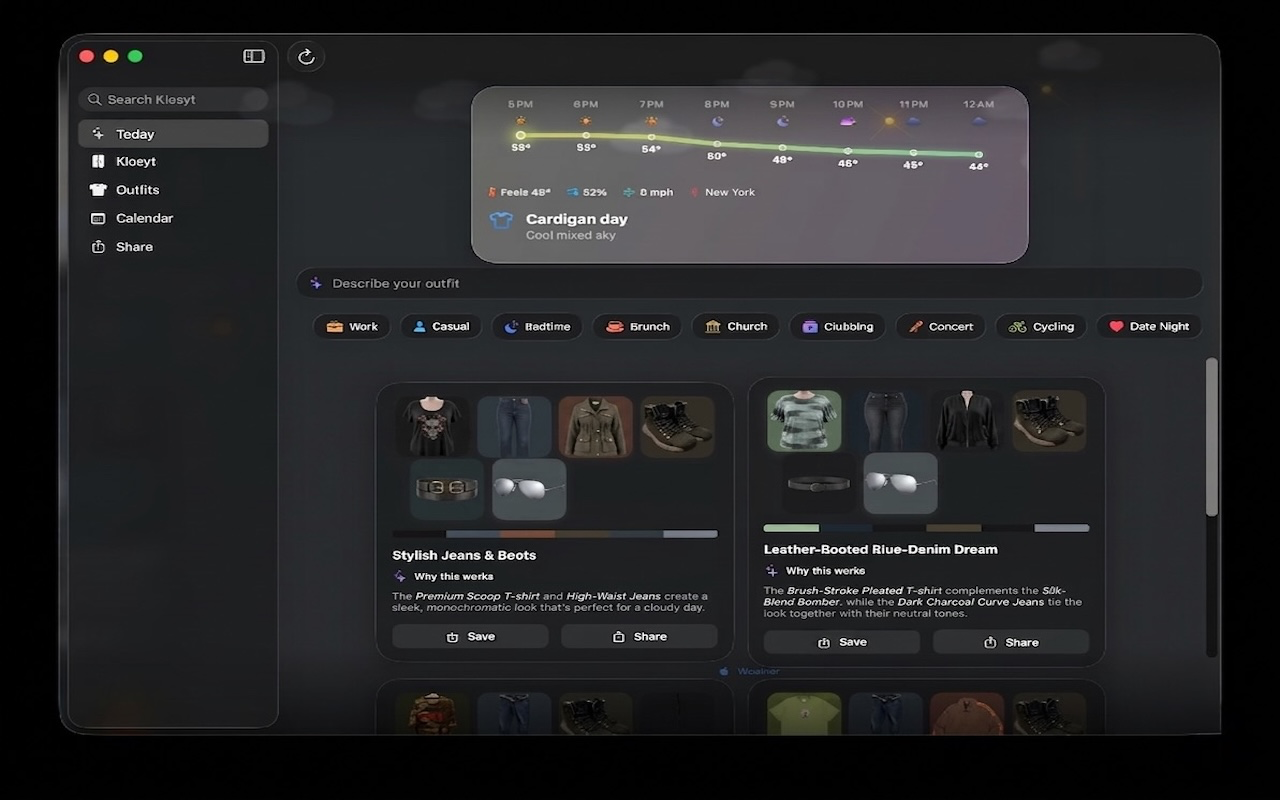The width and height of the screenshot is (1280, 800).
Task: Click the Leather-Booted card color palette bar
Action: (x=926, y=528)
